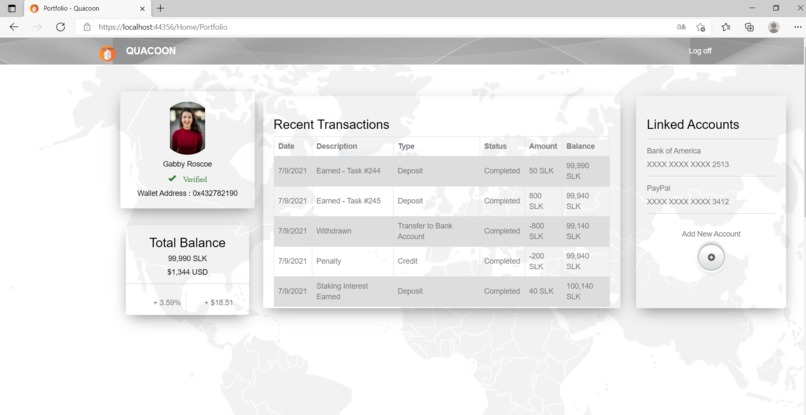Click the Add New Account label
The width and height of the screenshot is (806, 415).
(711, 233)
